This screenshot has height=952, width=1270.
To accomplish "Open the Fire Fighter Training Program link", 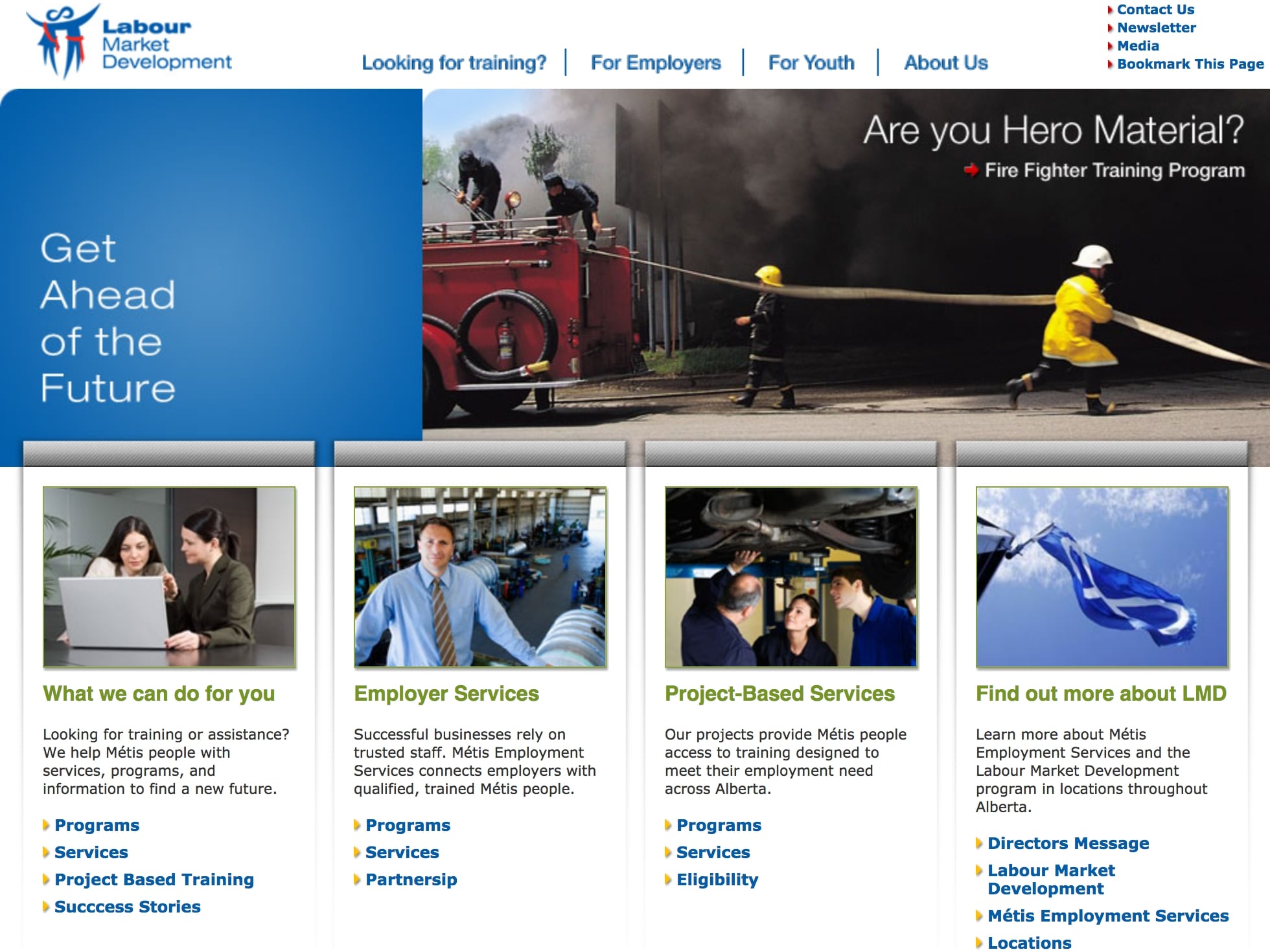I will (x=1114, y=170).
